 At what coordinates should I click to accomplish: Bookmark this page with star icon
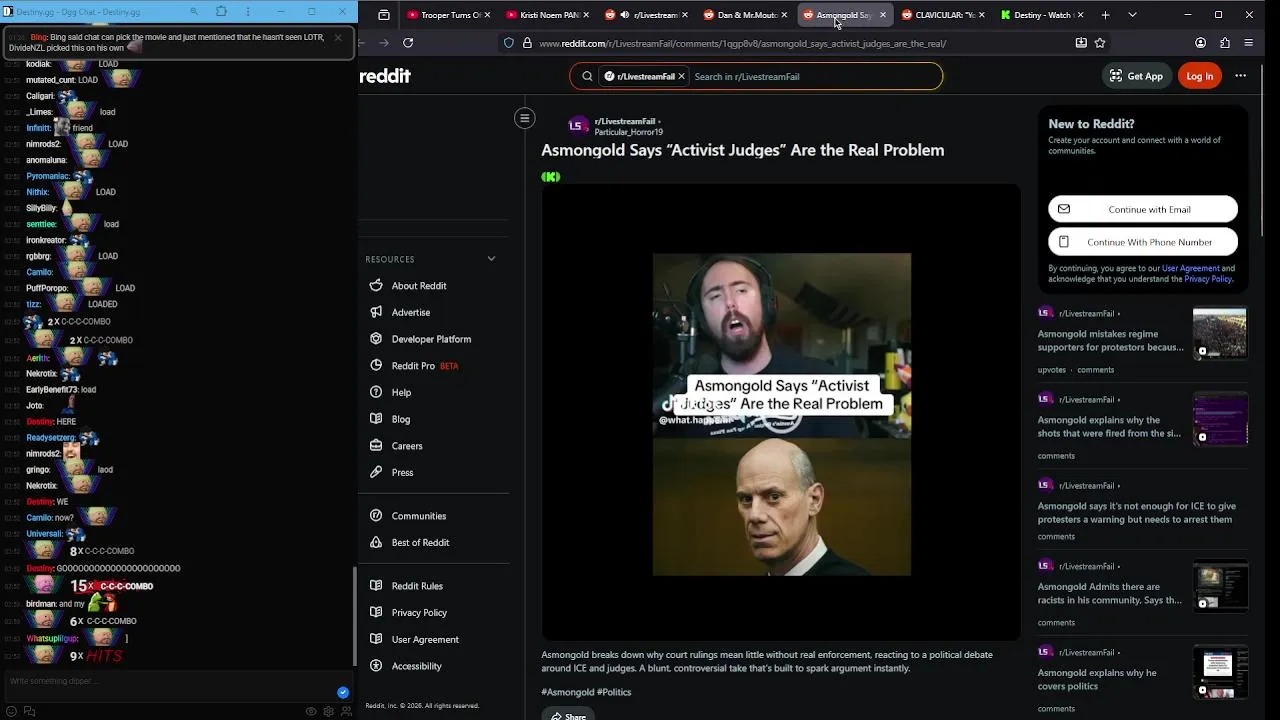[1100, 43]
